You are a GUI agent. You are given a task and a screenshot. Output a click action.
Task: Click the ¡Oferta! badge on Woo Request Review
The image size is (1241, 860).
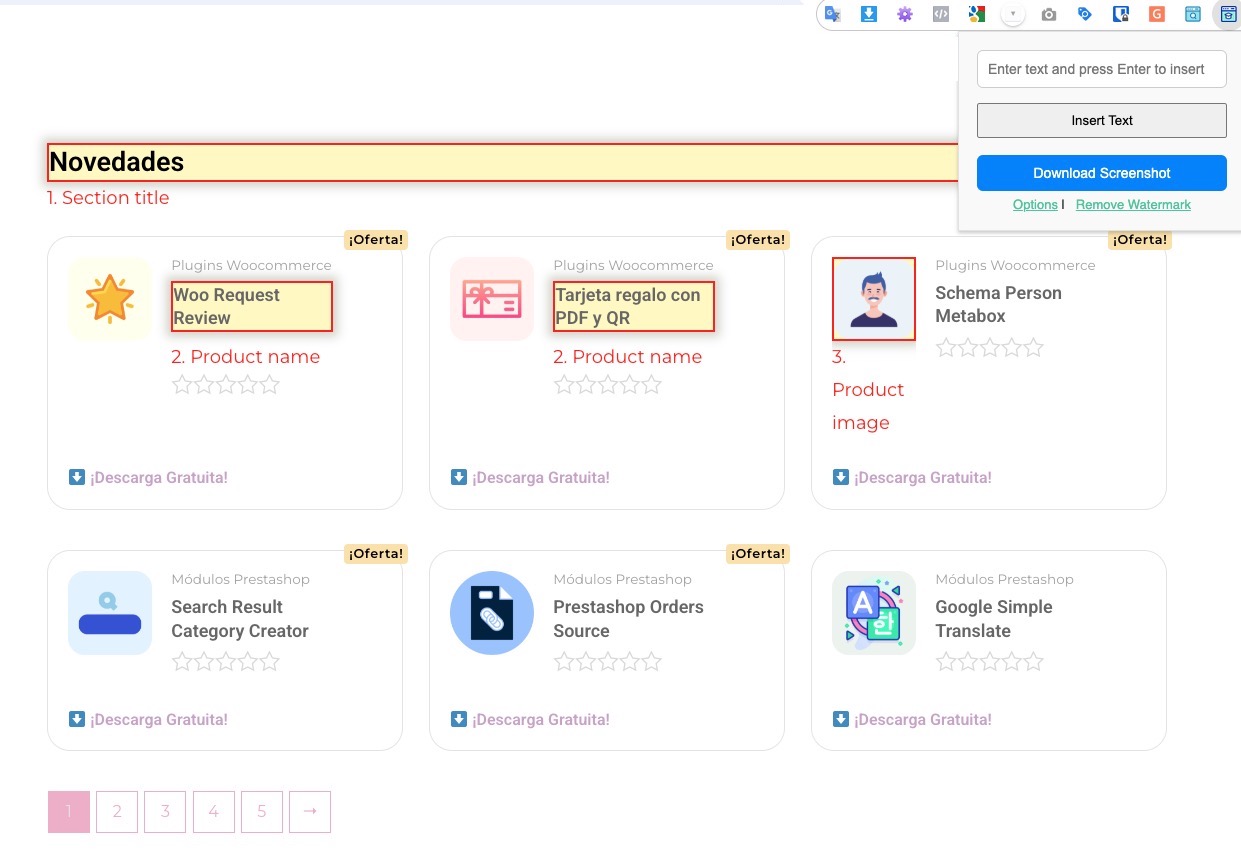(x=376, y=240)
